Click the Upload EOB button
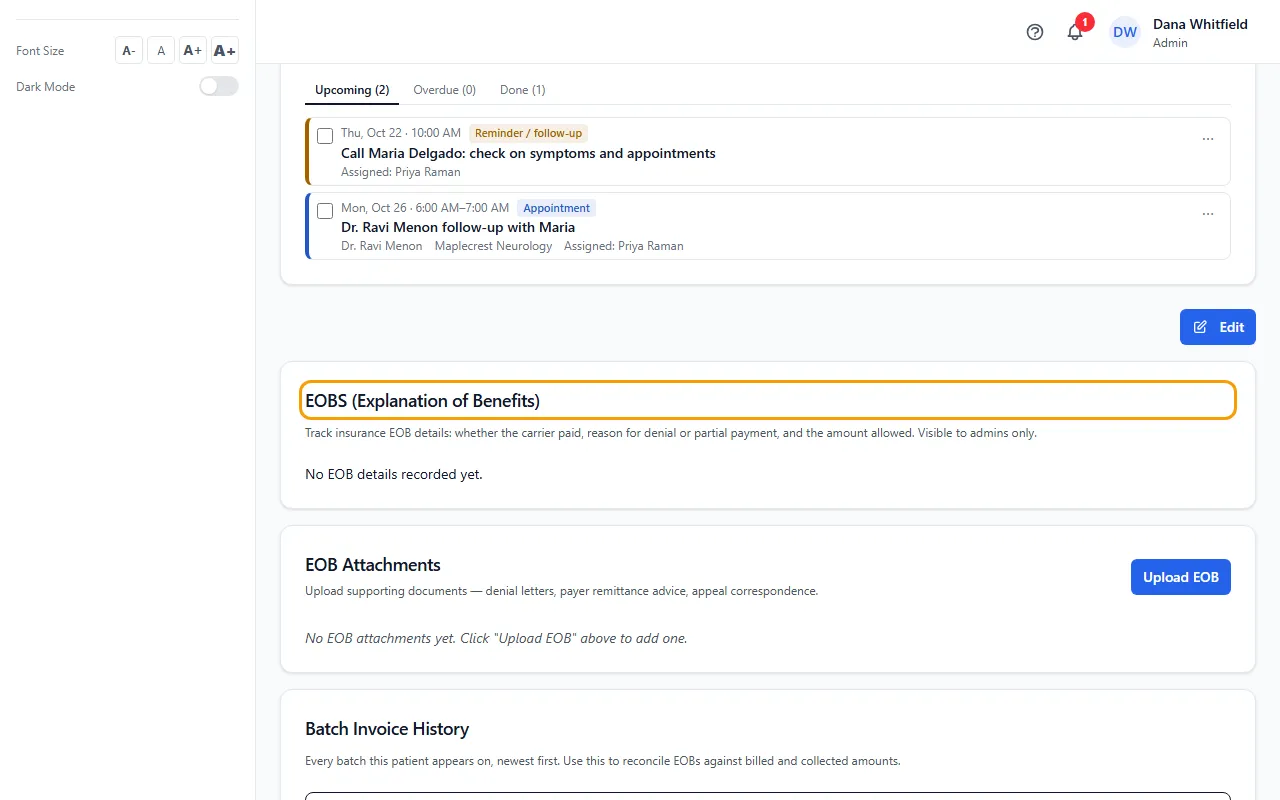Screen dimensions: 1280x800 pos(1181,577)
